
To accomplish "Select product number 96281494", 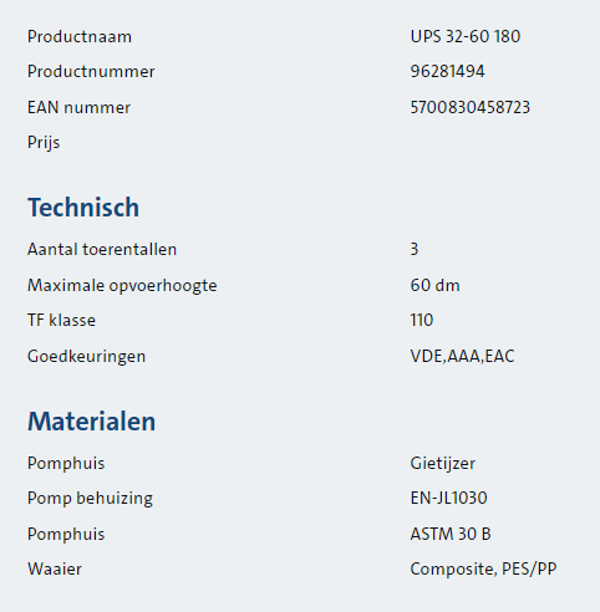I will [448, 72].
